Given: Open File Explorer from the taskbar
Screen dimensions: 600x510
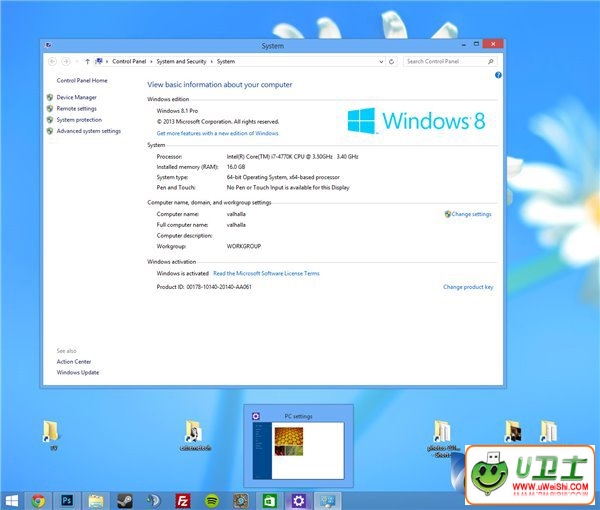Looking at the screenshot, I should pyautogui.click(x=96, y=500).
